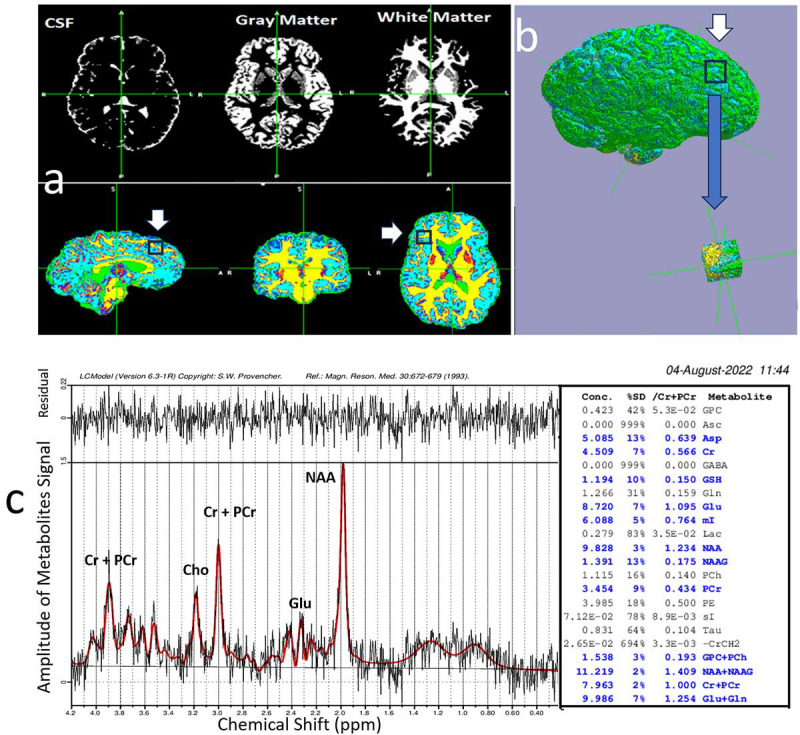Select voxel box on the colored axial slice
800x735 pixels.
[x=424, y=236]
